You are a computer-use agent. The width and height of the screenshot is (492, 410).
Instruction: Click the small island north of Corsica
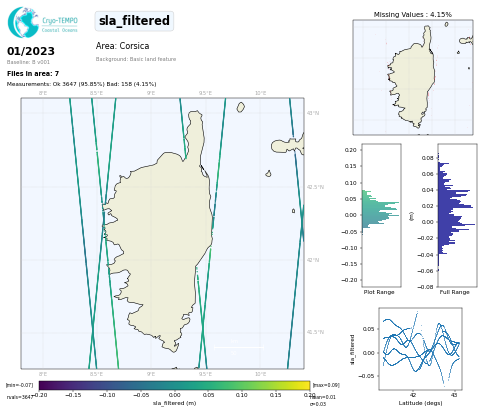[241, 107]
